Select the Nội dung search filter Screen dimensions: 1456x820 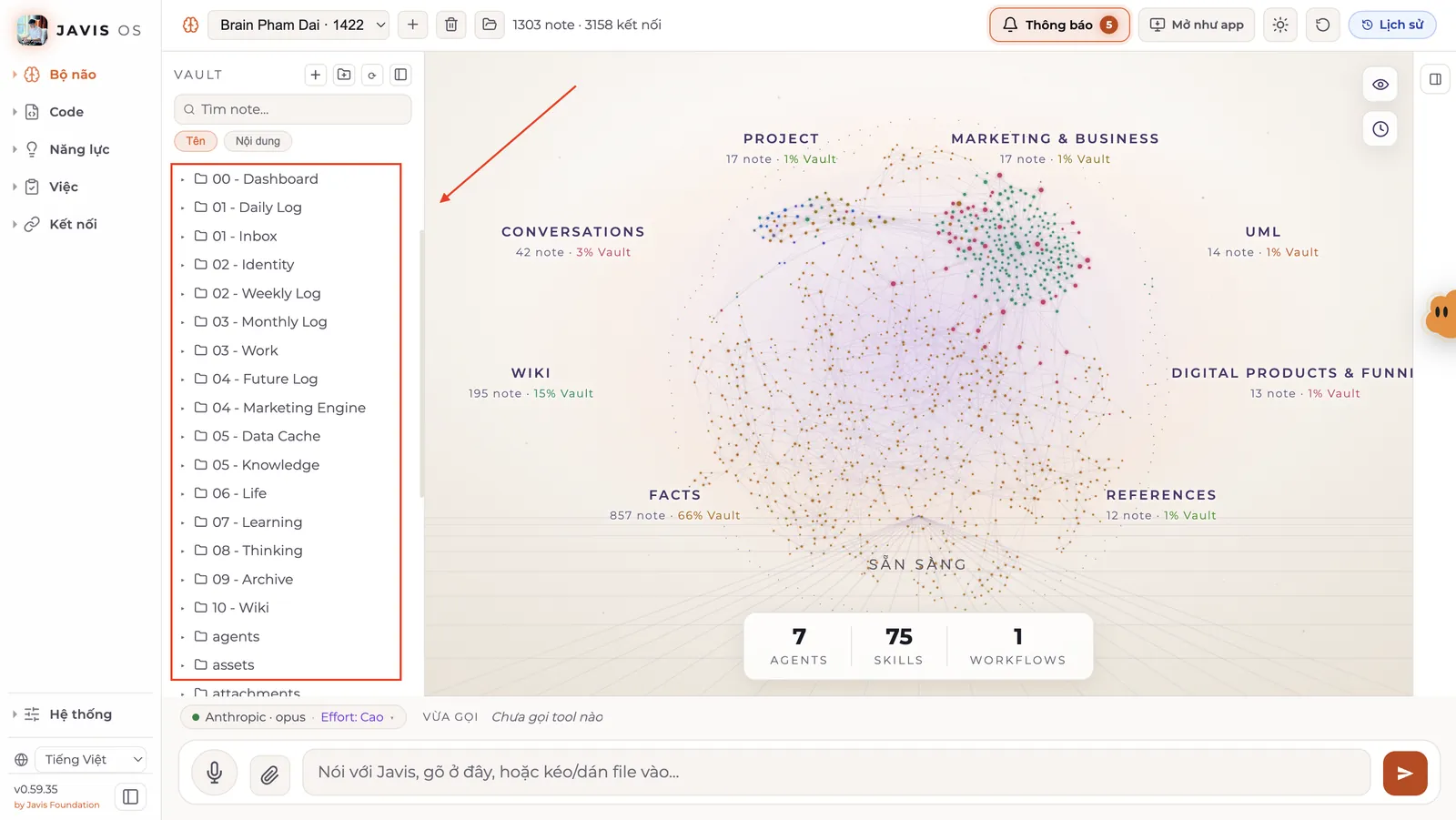click(x=258, y=141)
